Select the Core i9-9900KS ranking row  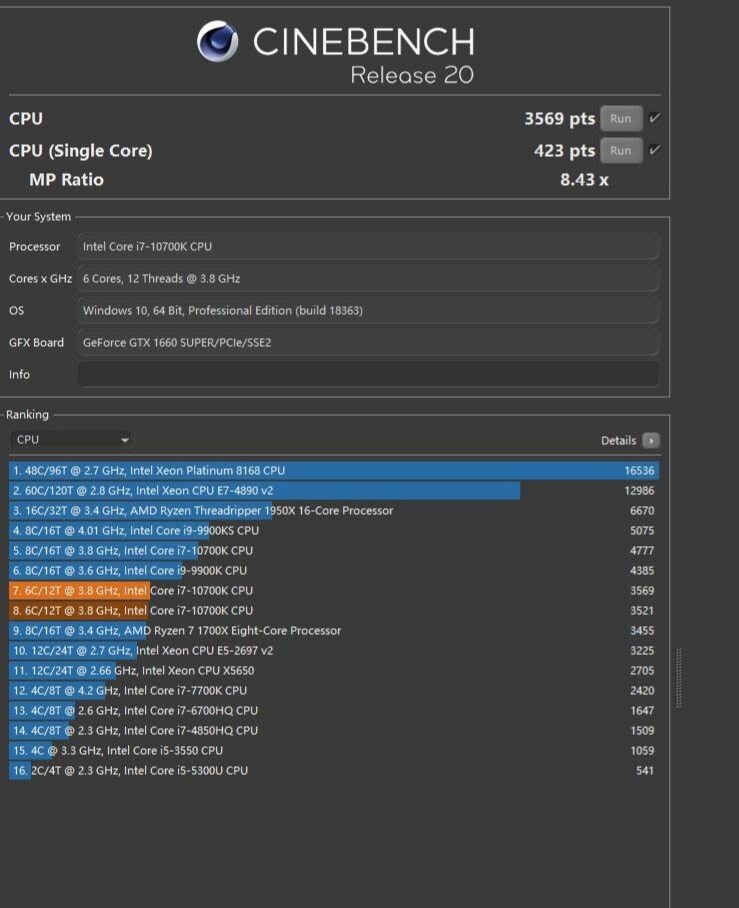coord(334,530)
